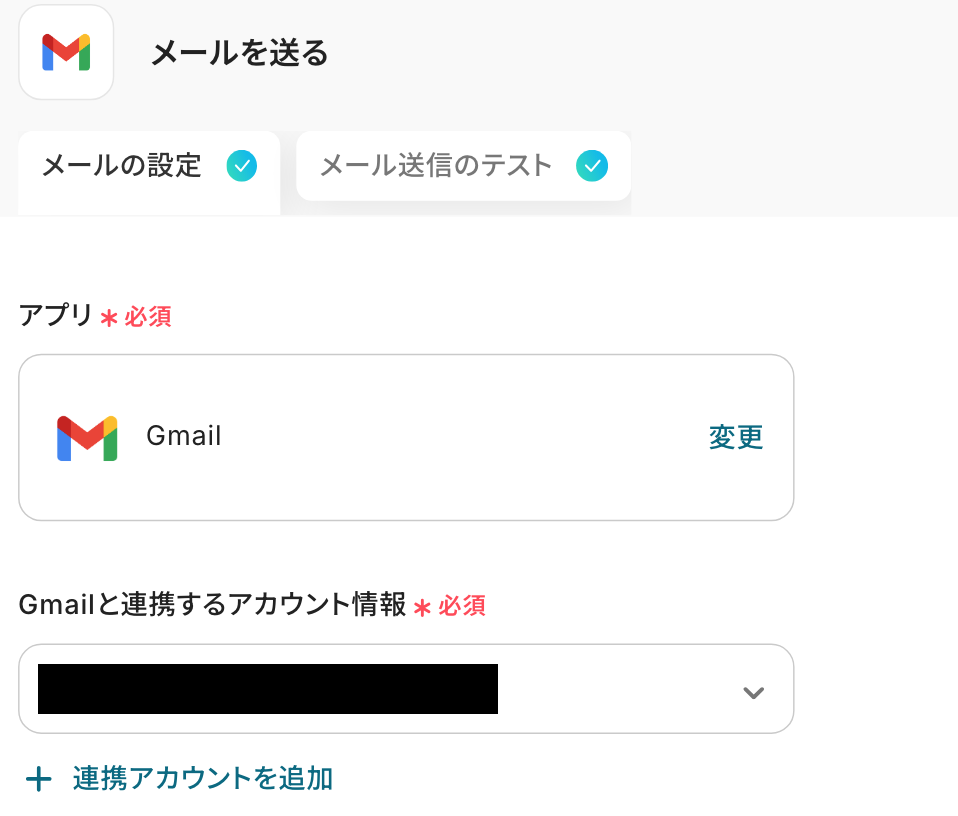This screenshot has height=816, width=958.
Task: Select the 連携アカウントを追加 link
Action: click(x=202, y=779)
